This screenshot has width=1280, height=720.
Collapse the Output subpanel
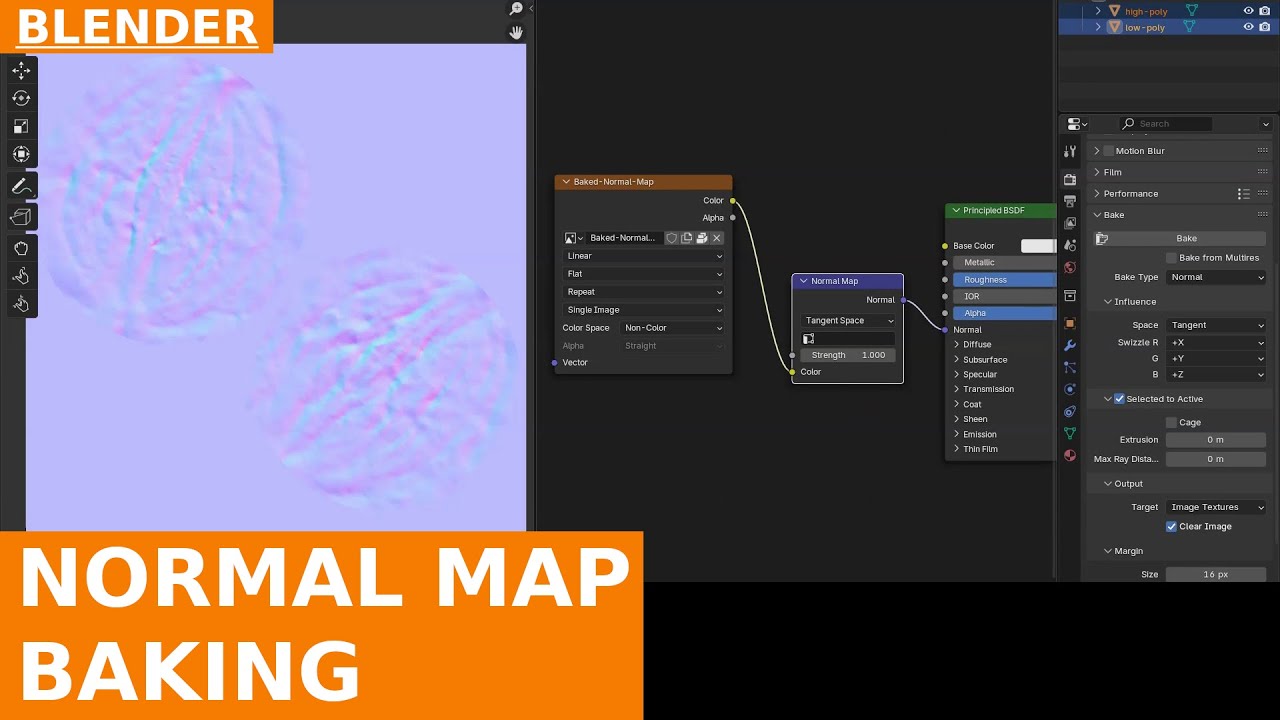(1108, 484)
